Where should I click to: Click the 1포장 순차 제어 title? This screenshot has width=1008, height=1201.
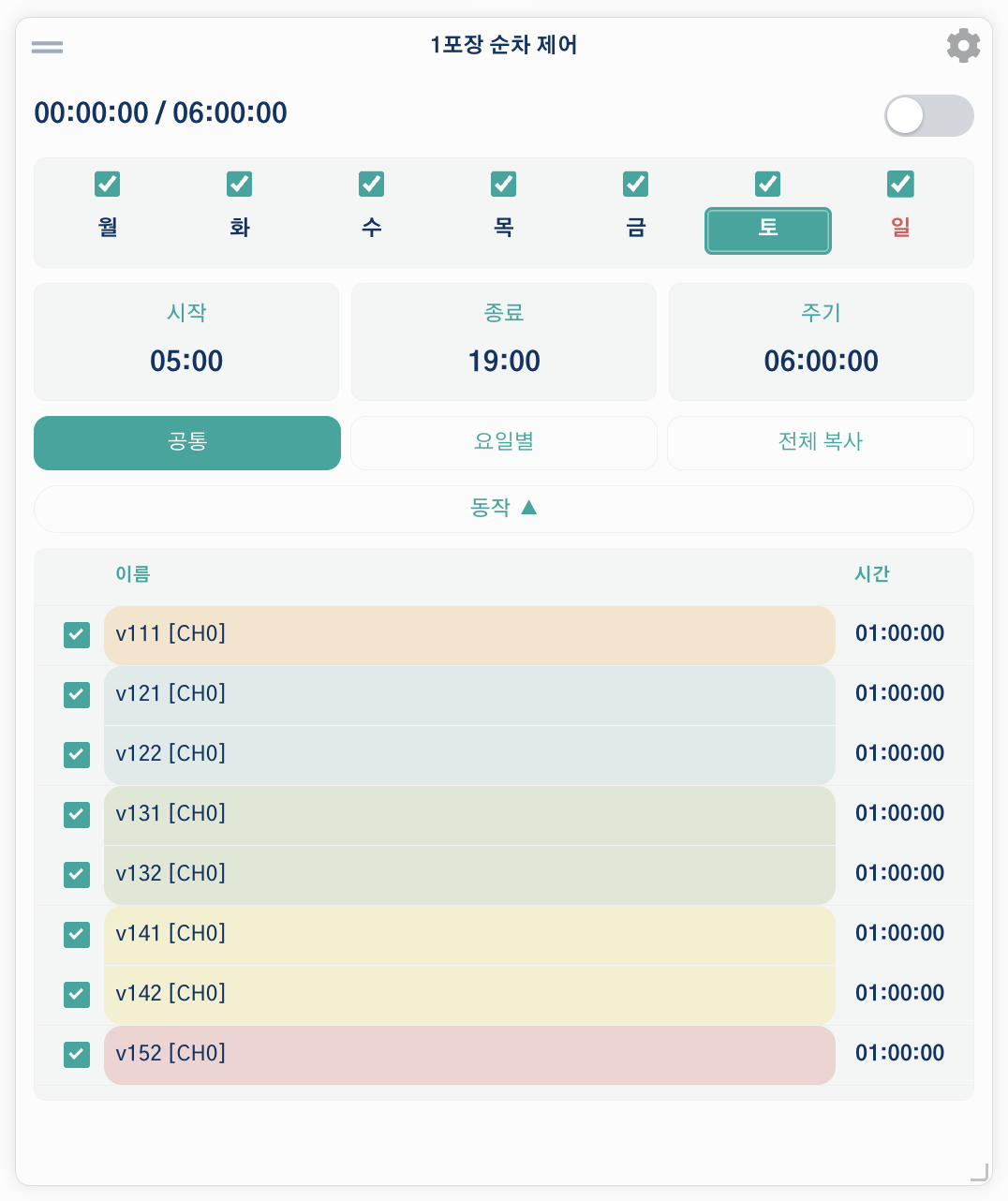[504, 45]
